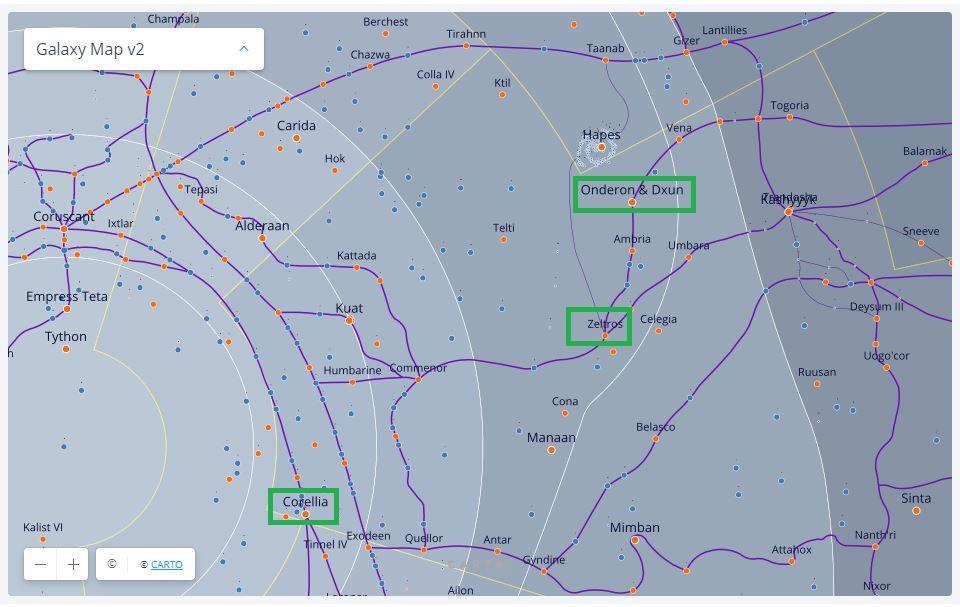Screen dimensions: 960x607
Task: Click the Chazwa planet label
Action: click(370, 55)
